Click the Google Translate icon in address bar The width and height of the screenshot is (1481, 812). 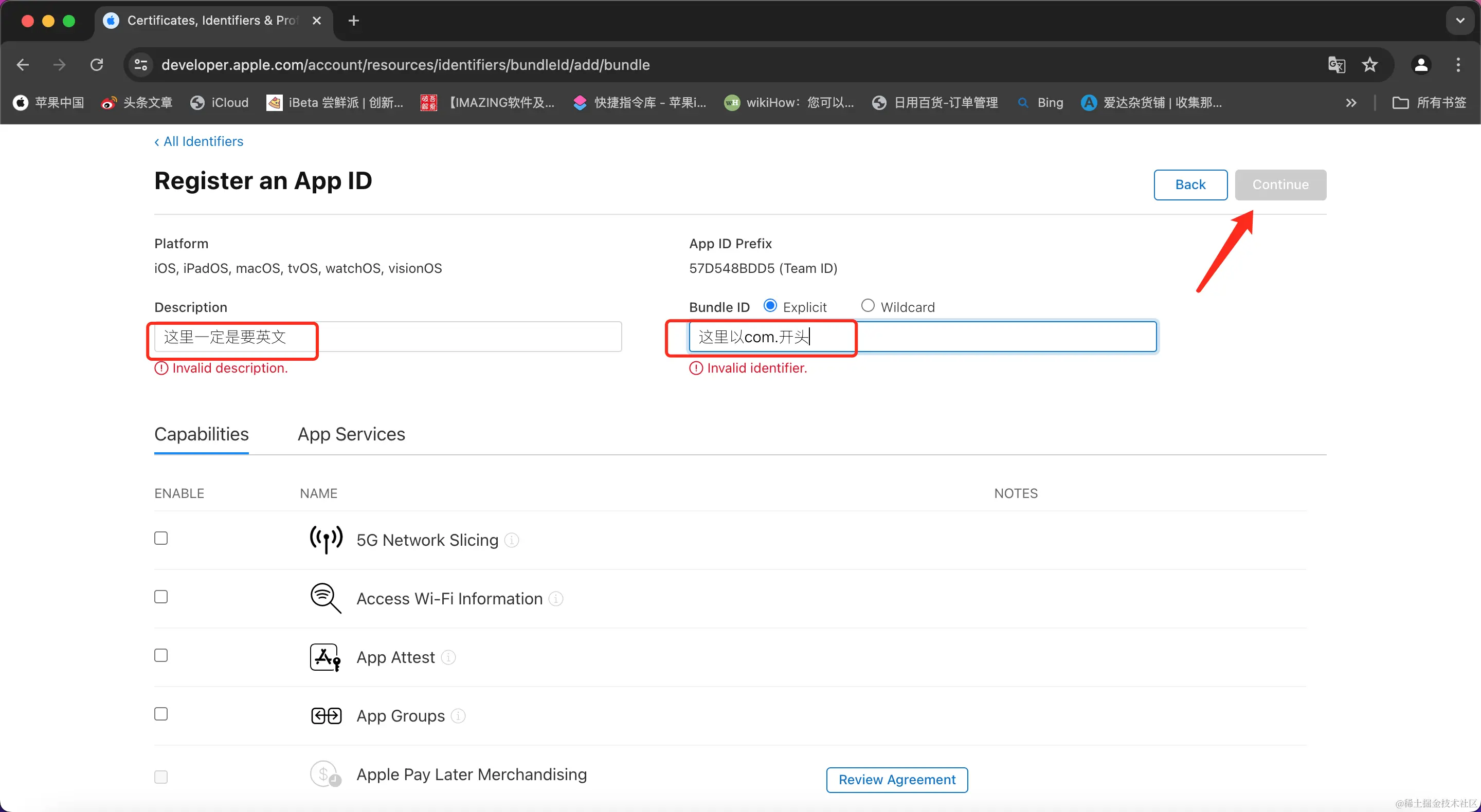[1336, 65]
